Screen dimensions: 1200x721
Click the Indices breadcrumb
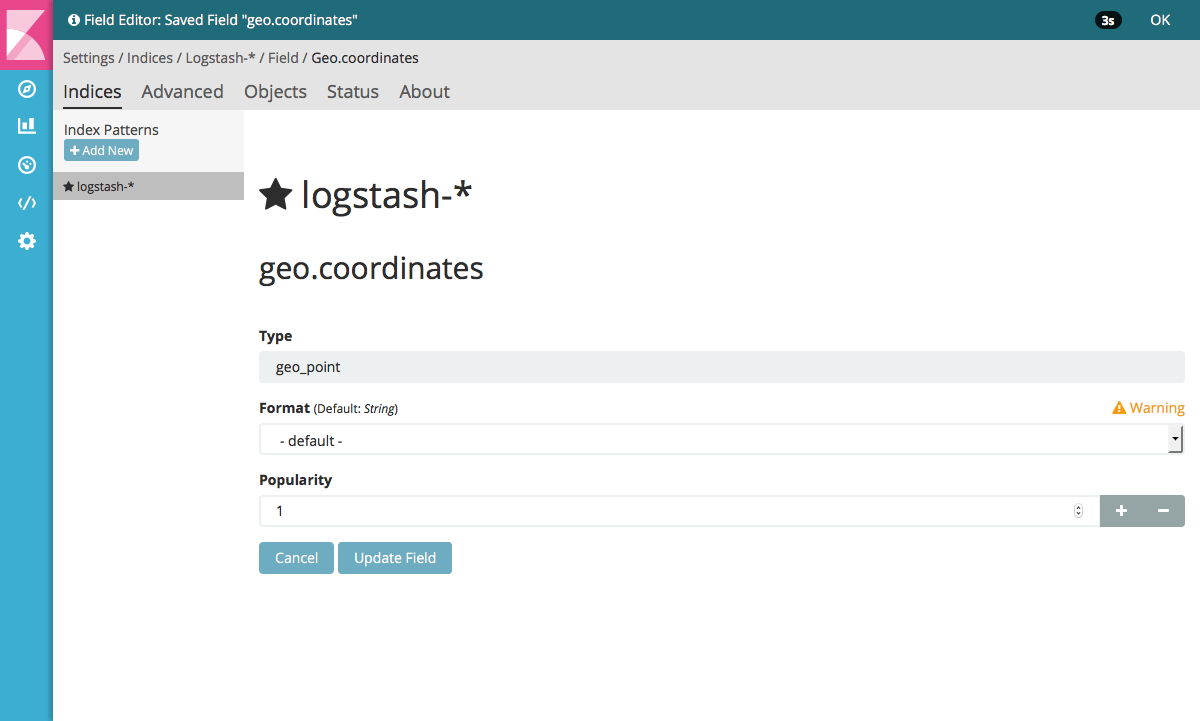point(150,58)
